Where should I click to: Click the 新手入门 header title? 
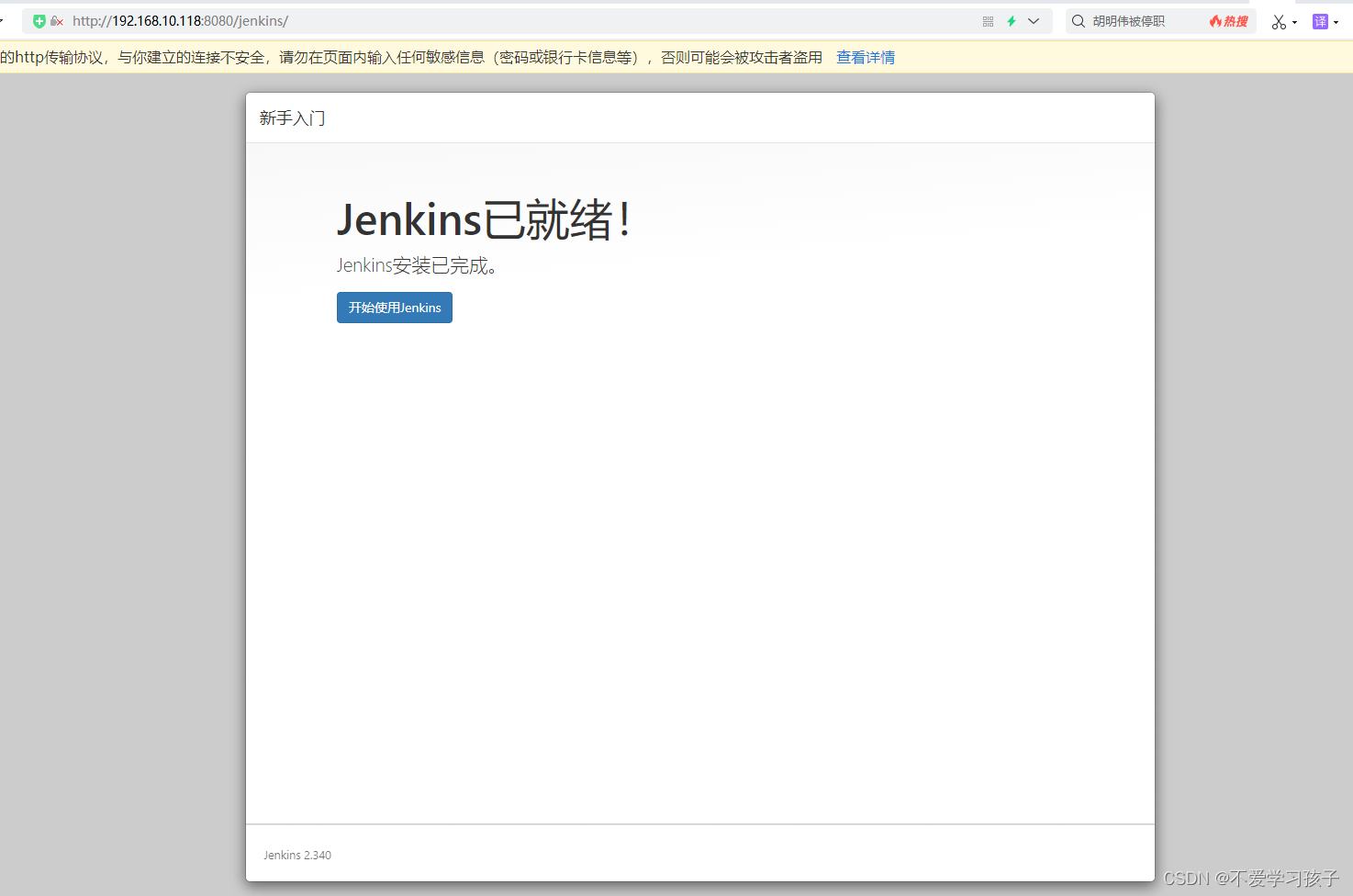pyautogui.click(x=292, y=118)
